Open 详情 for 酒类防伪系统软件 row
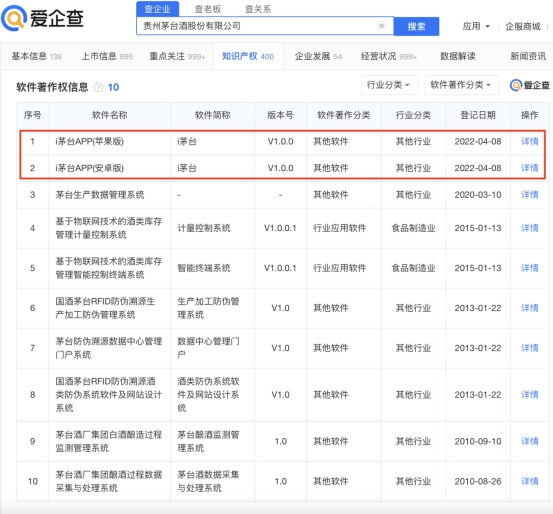The height and width of the screenshot is (514, 553). pyautogui.click(x=530, y=394)
